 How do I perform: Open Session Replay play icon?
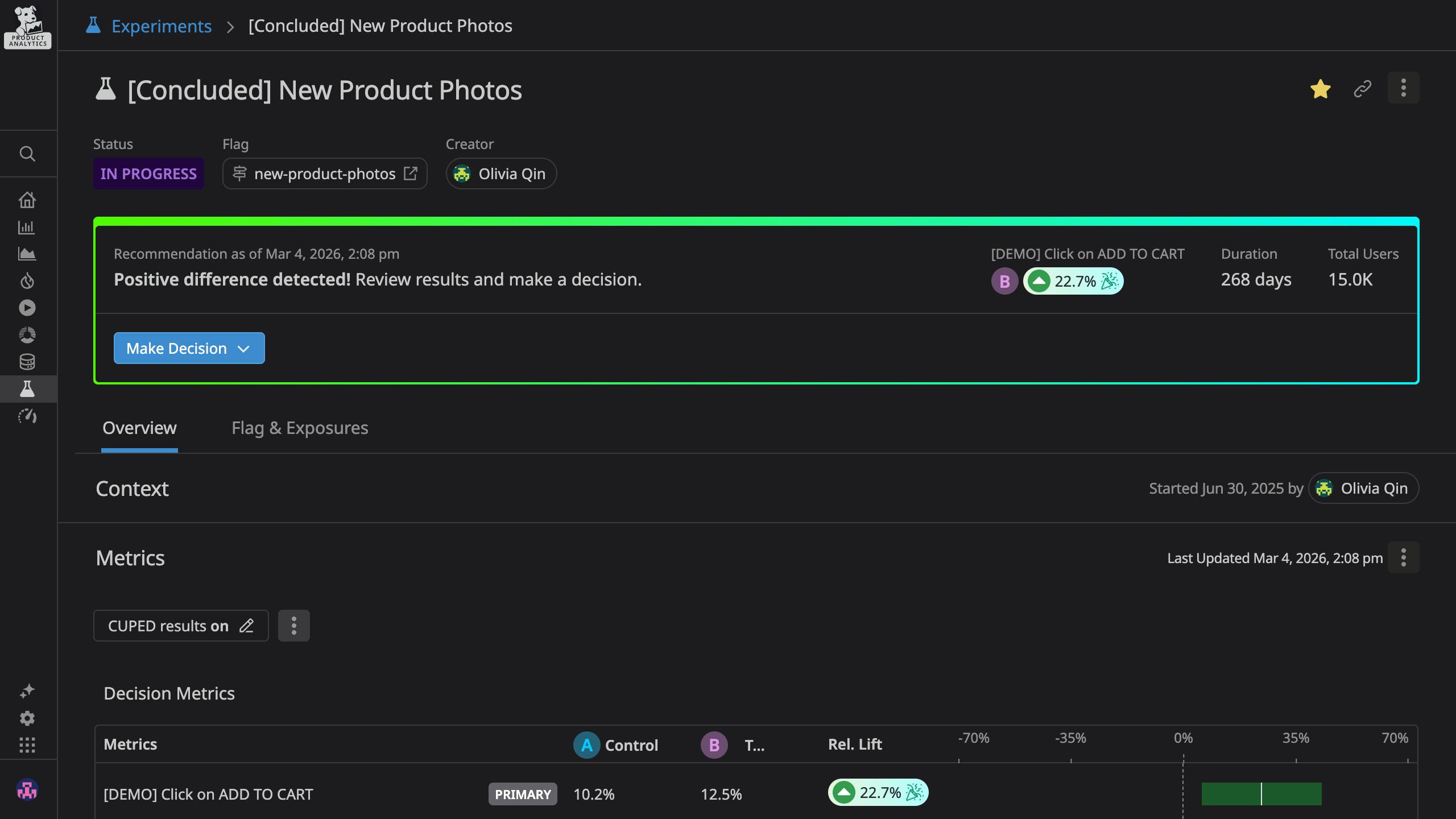pos(27,307)
